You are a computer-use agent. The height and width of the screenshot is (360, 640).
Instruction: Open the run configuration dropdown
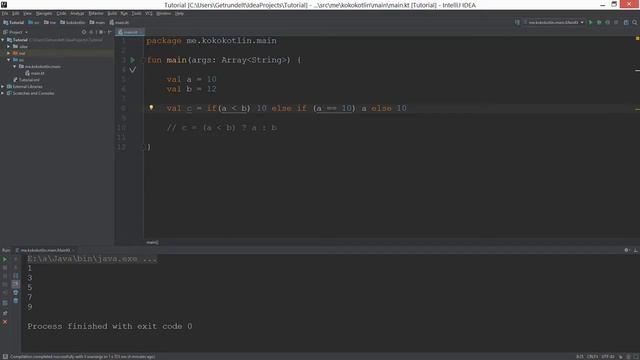pos(554,22)
